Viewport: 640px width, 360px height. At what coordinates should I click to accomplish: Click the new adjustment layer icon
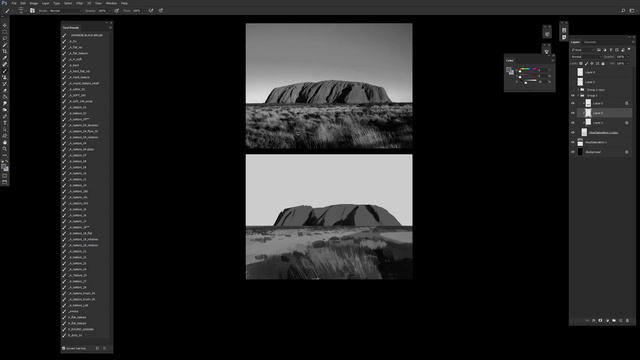point(607,321)
